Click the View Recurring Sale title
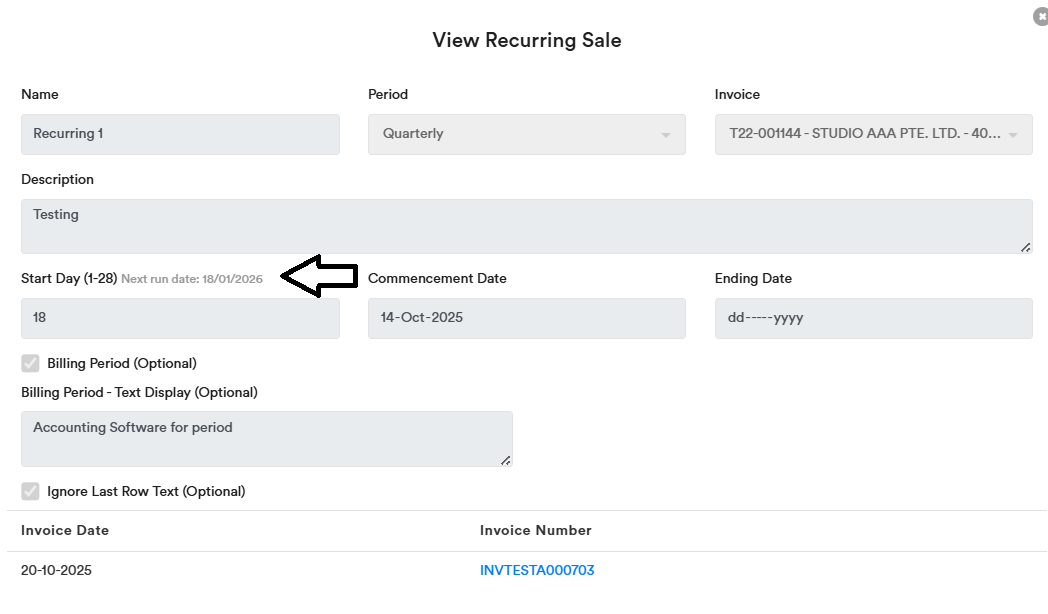This screenshot has height=614, width=1048. tap(527, 40)
